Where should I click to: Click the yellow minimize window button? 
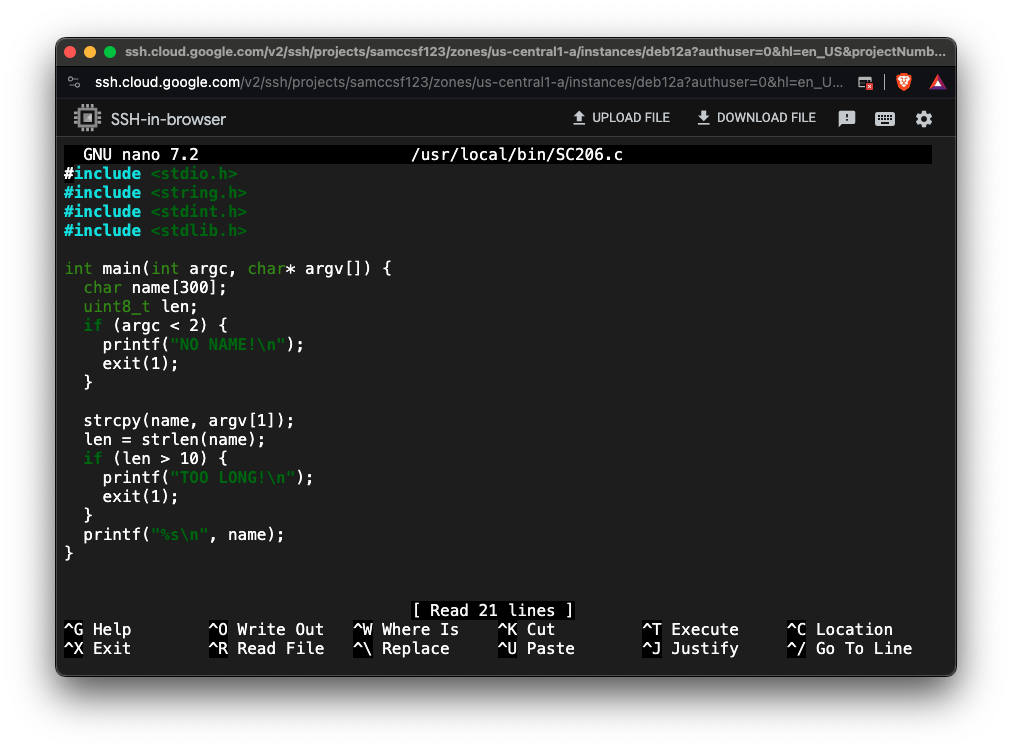click(90, 51)
